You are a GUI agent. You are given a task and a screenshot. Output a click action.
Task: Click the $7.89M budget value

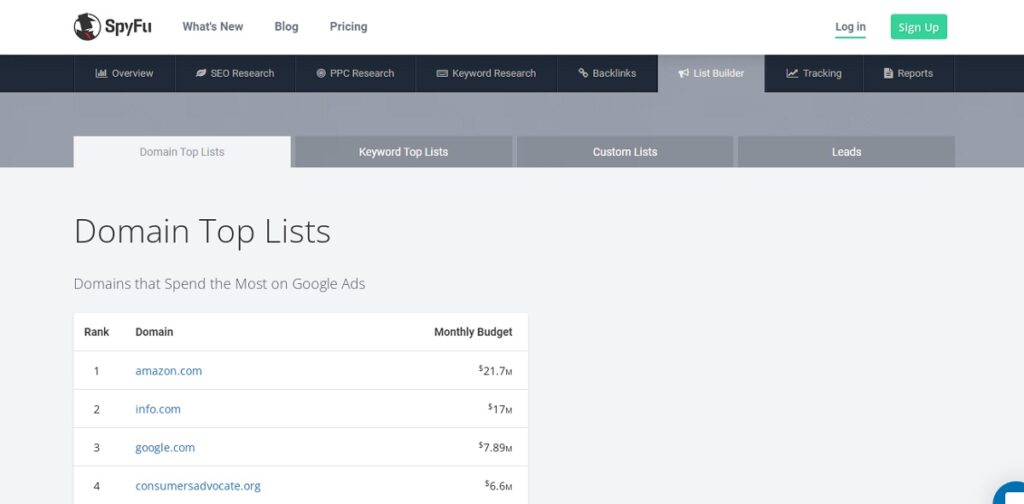[x=495, y=447]
